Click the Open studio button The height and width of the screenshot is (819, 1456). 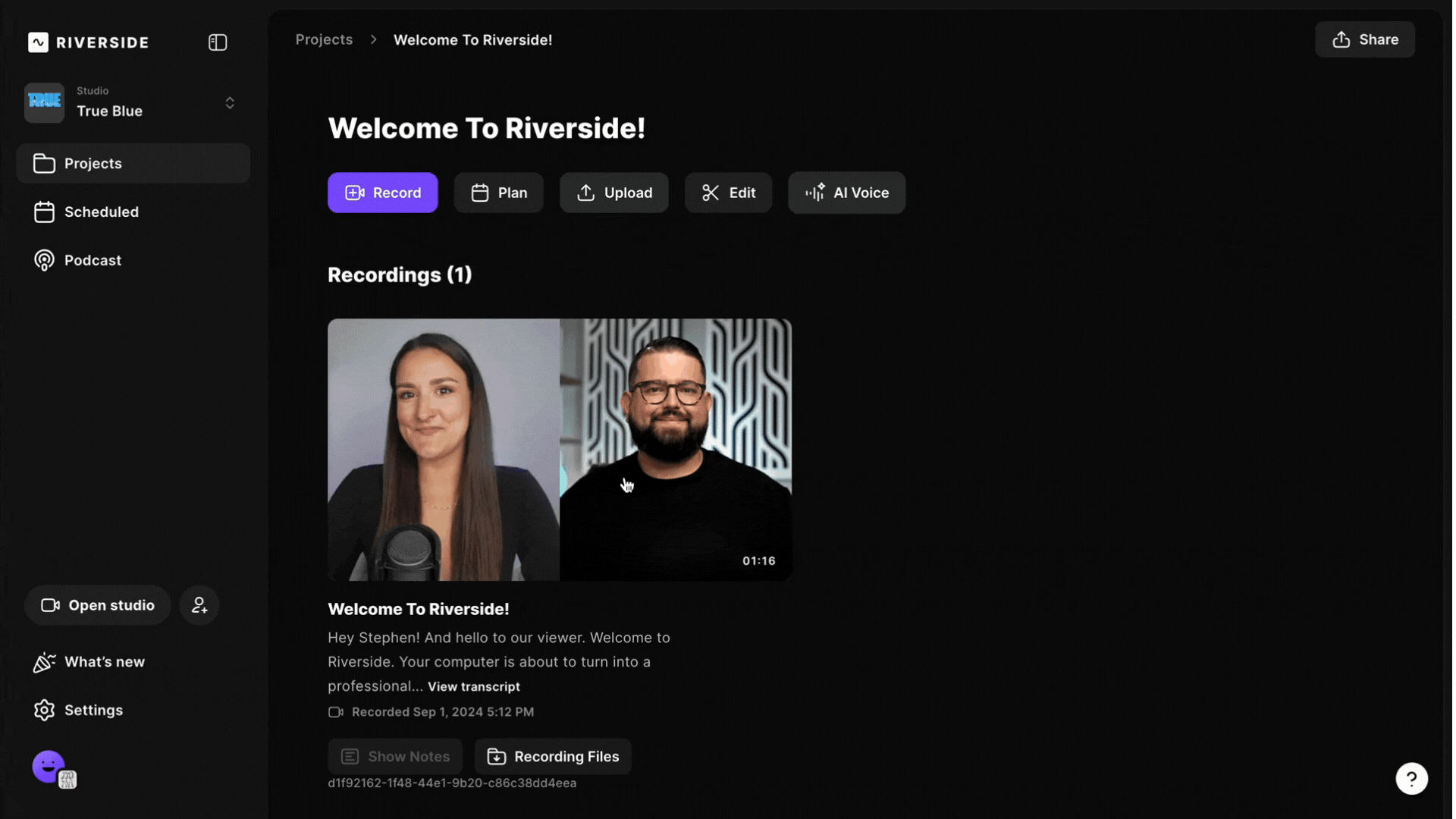click(x=97, y=605)
